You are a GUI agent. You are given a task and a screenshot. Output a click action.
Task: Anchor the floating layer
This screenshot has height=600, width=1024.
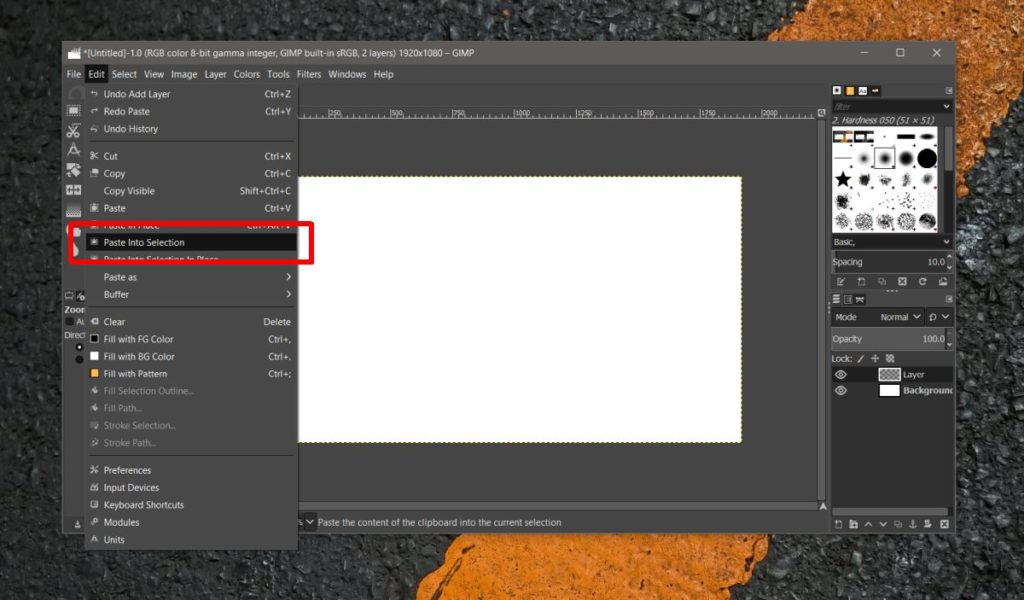pyautogui.click(x=912, y=524)
